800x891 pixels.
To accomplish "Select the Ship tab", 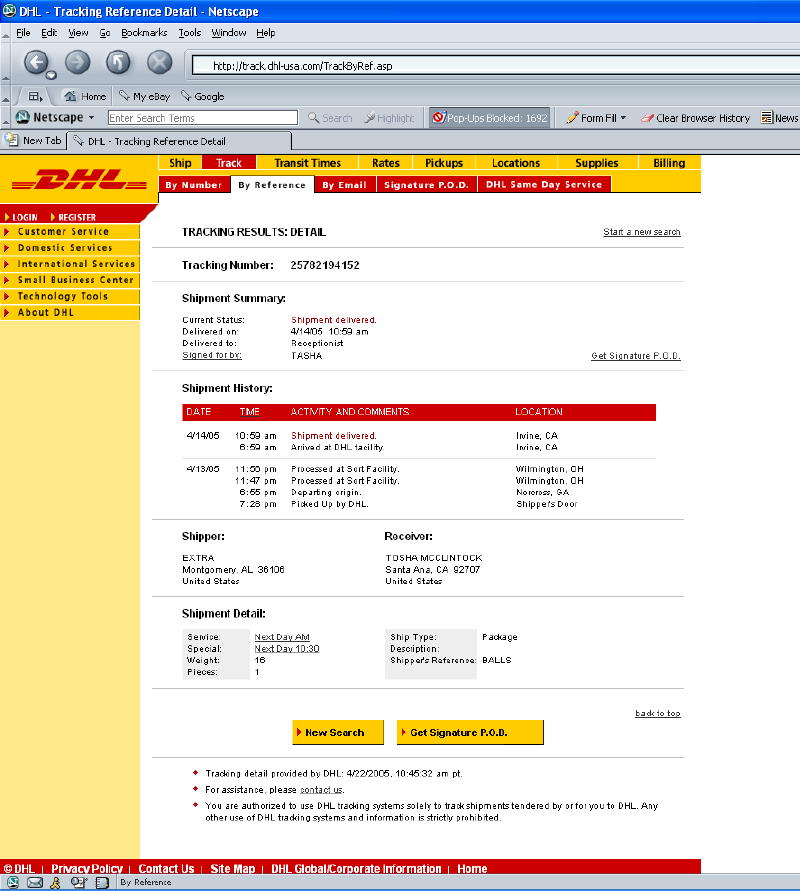I will click(x=180, y=163).
